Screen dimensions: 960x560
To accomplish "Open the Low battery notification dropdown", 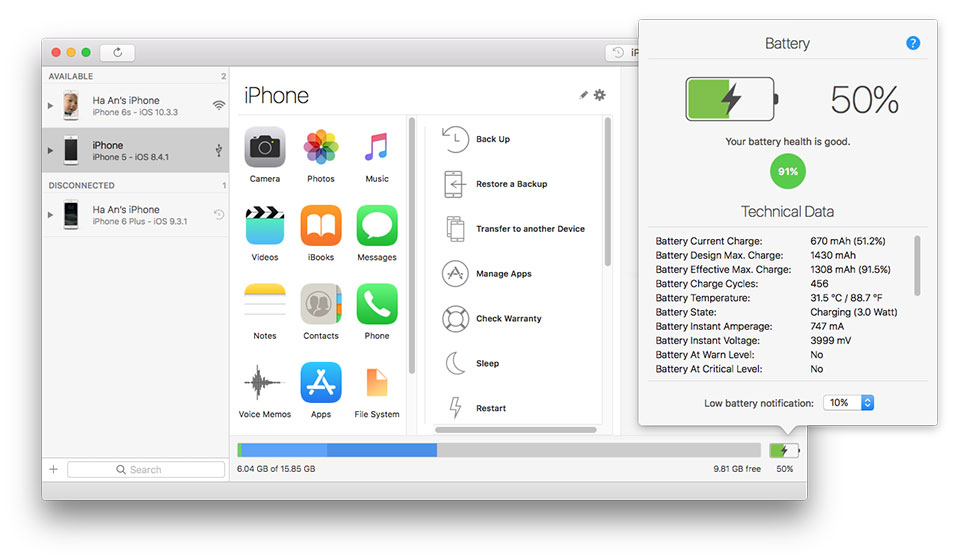I will click(x=849, y=403).
